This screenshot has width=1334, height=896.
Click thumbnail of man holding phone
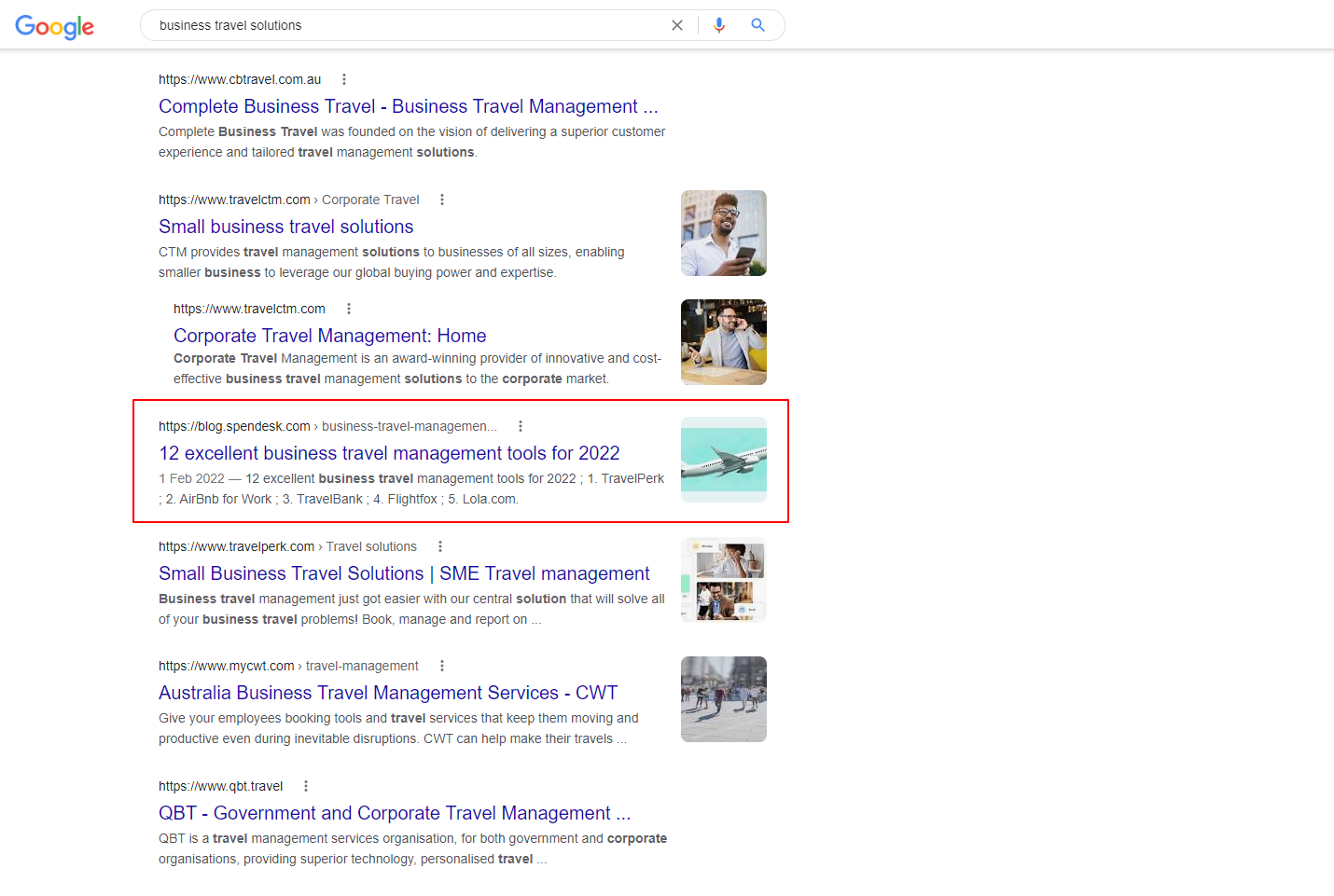click(724, 233)
